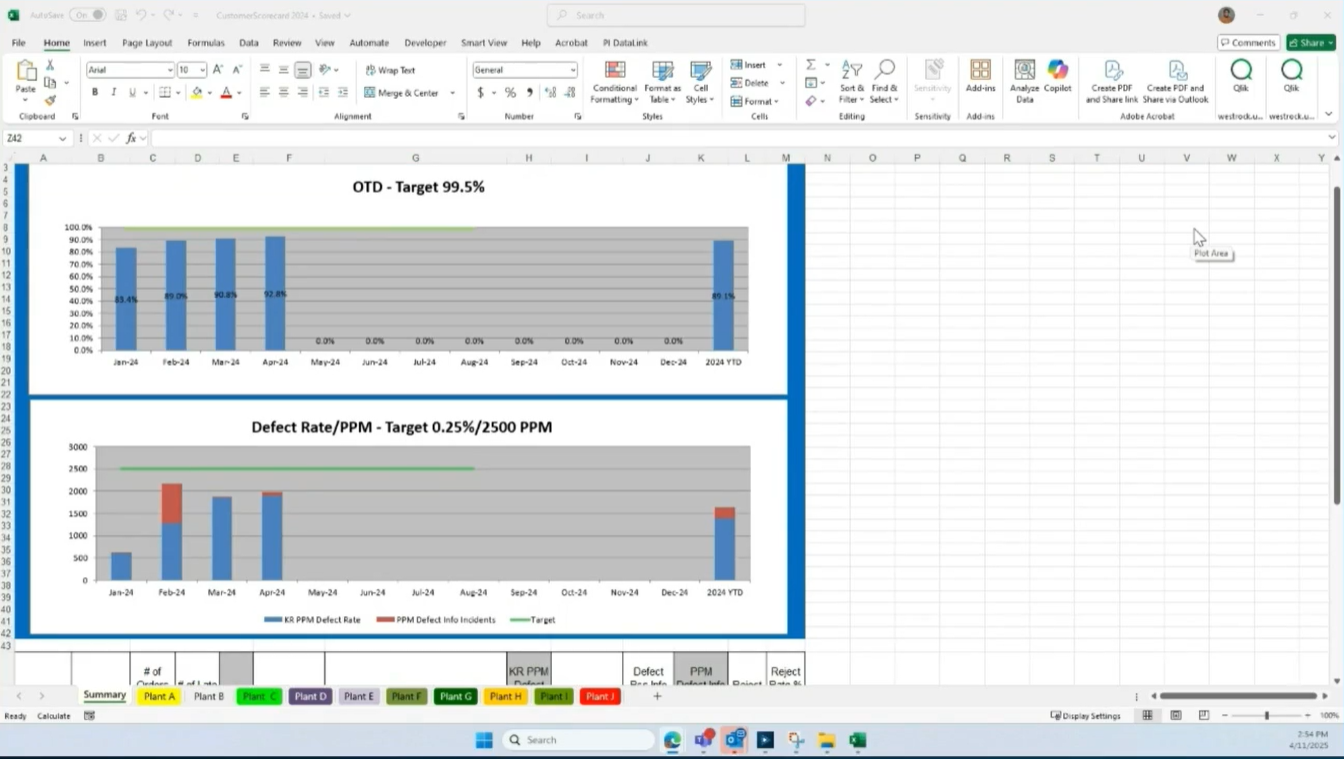
Task: Click Increase Decimal icon
Action: [550, 92]
